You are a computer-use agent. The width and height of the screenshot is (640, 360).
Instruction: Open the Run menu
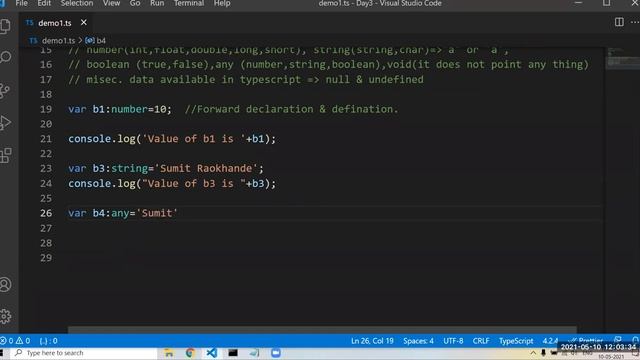(157, 3)
